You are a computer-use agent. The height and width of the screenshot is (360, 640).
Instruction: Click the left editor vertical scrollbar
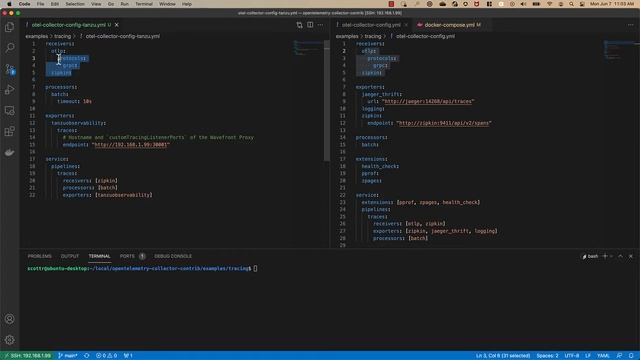tap(327, 102)
